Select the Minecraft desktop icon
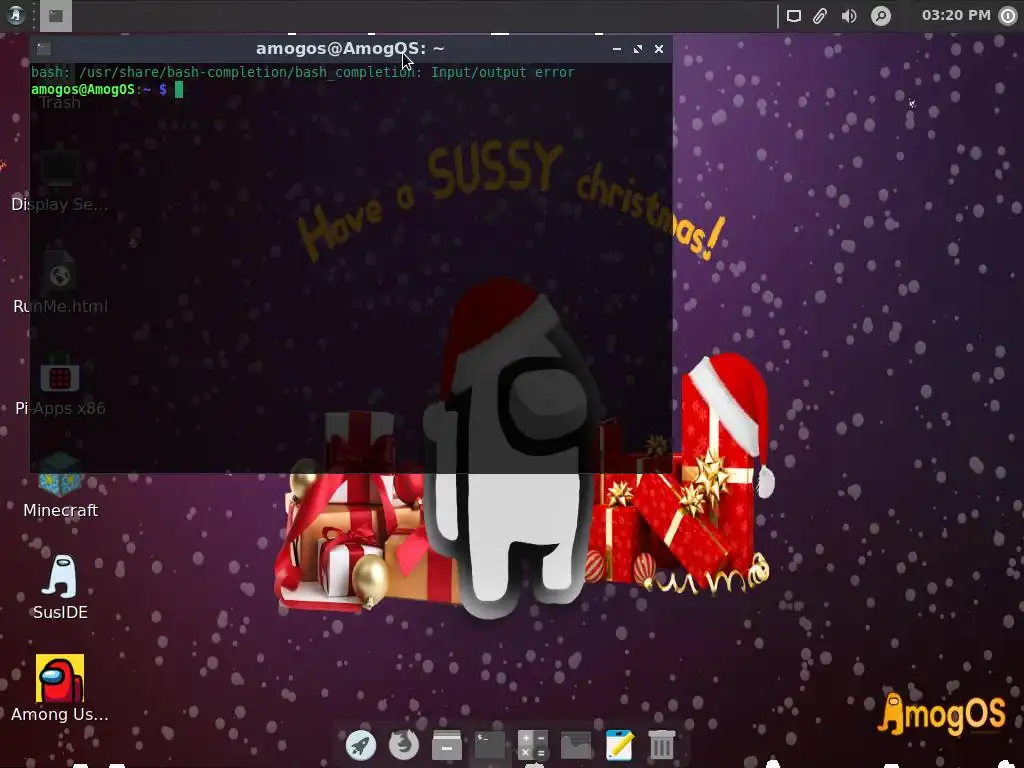Screen dimensions: 1024x768 point(60,485)
